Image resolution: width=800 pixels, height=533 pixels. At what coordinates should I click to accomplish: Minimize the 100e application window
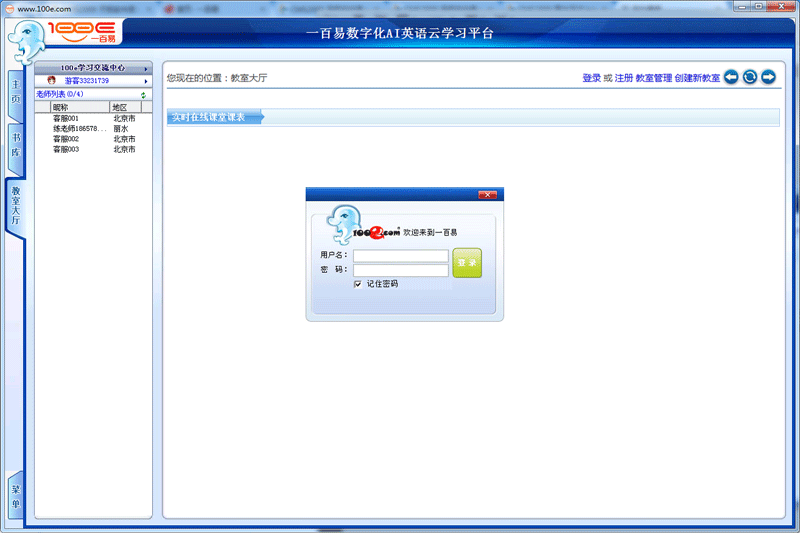click(x=741, y=7)
